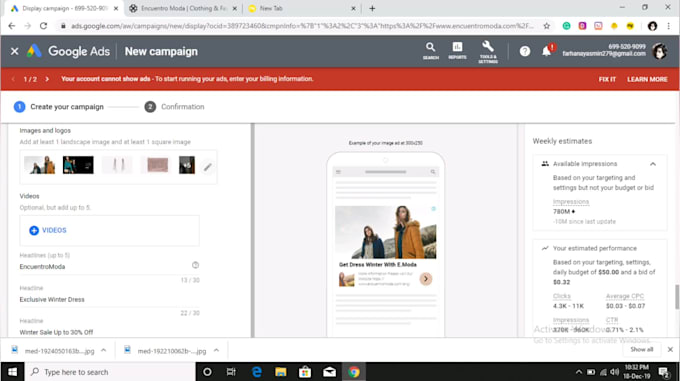The image size is (680, 381).
Task: Go to previous alert arrow in red banner
Action: point(13,79)
